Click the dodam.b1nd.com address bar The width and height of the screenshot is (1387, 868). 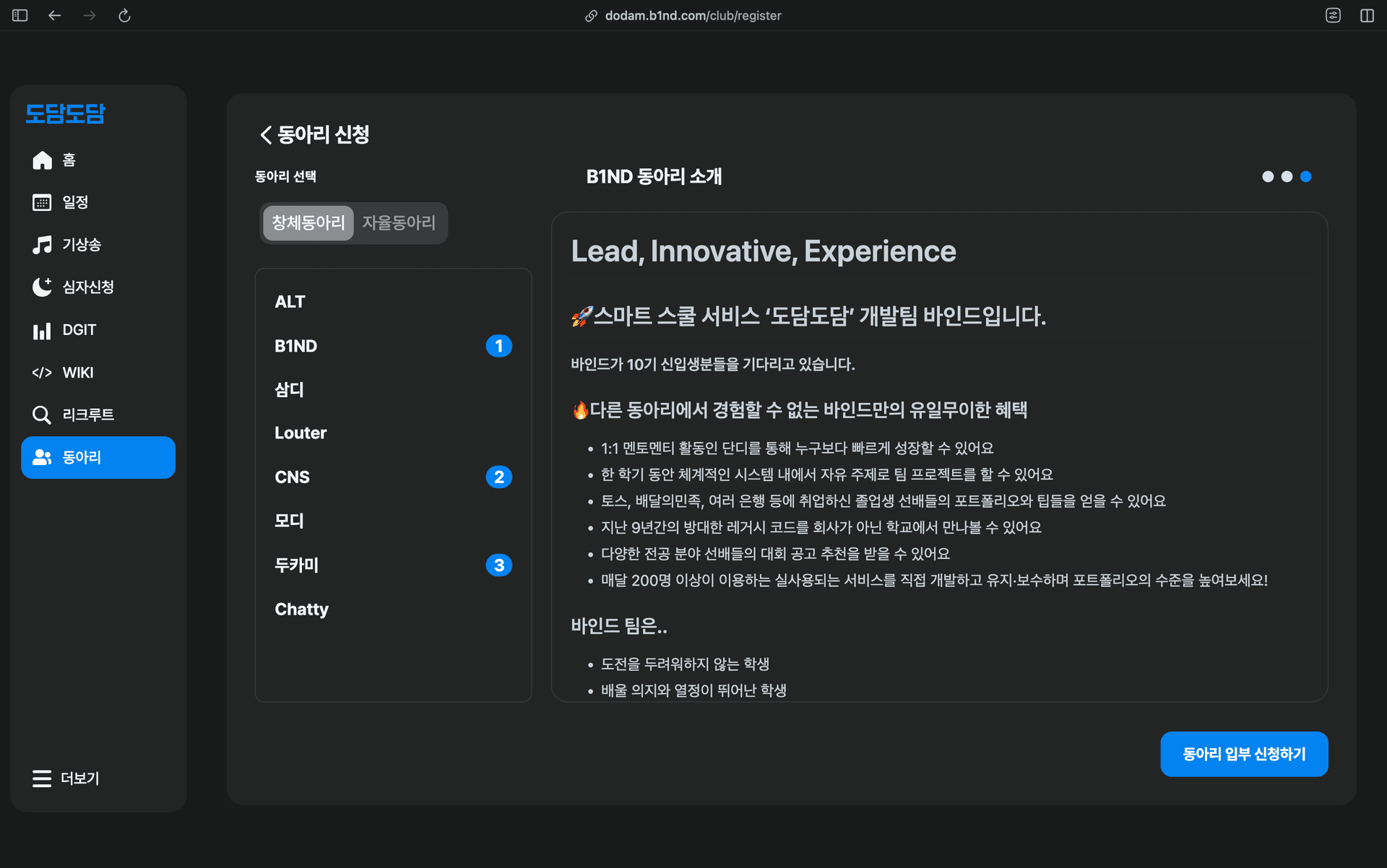click(692, 14)
